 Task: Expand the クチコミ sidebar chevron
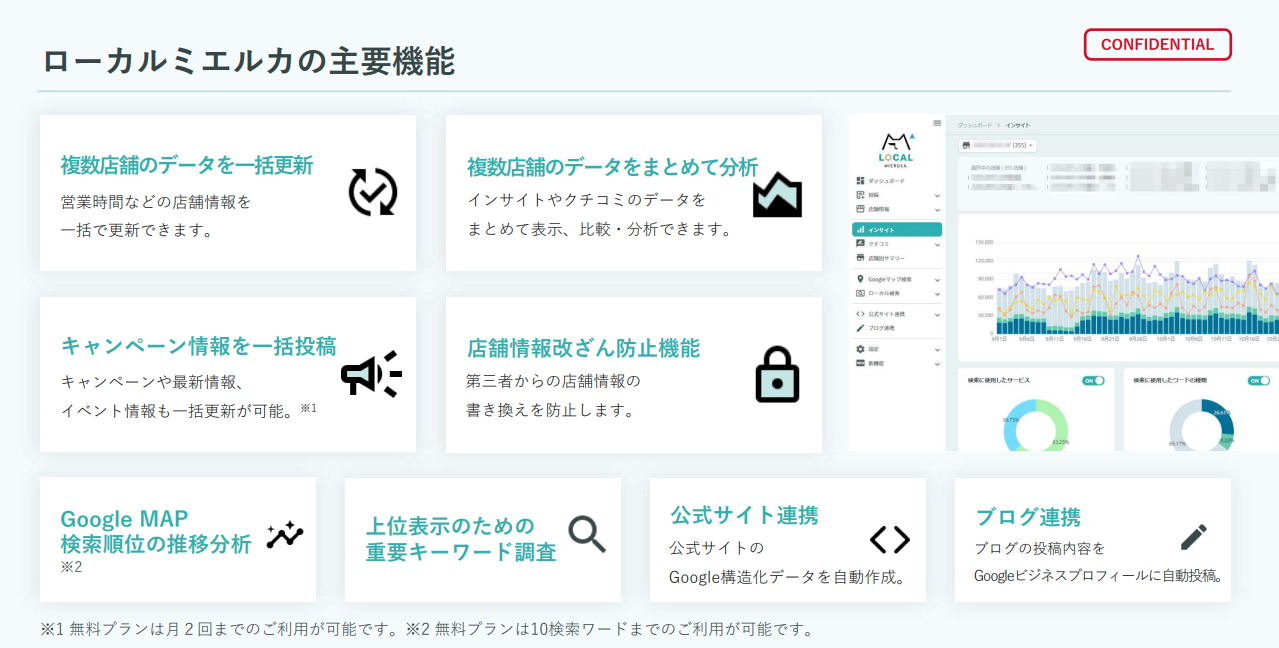[x=937, y=244]
